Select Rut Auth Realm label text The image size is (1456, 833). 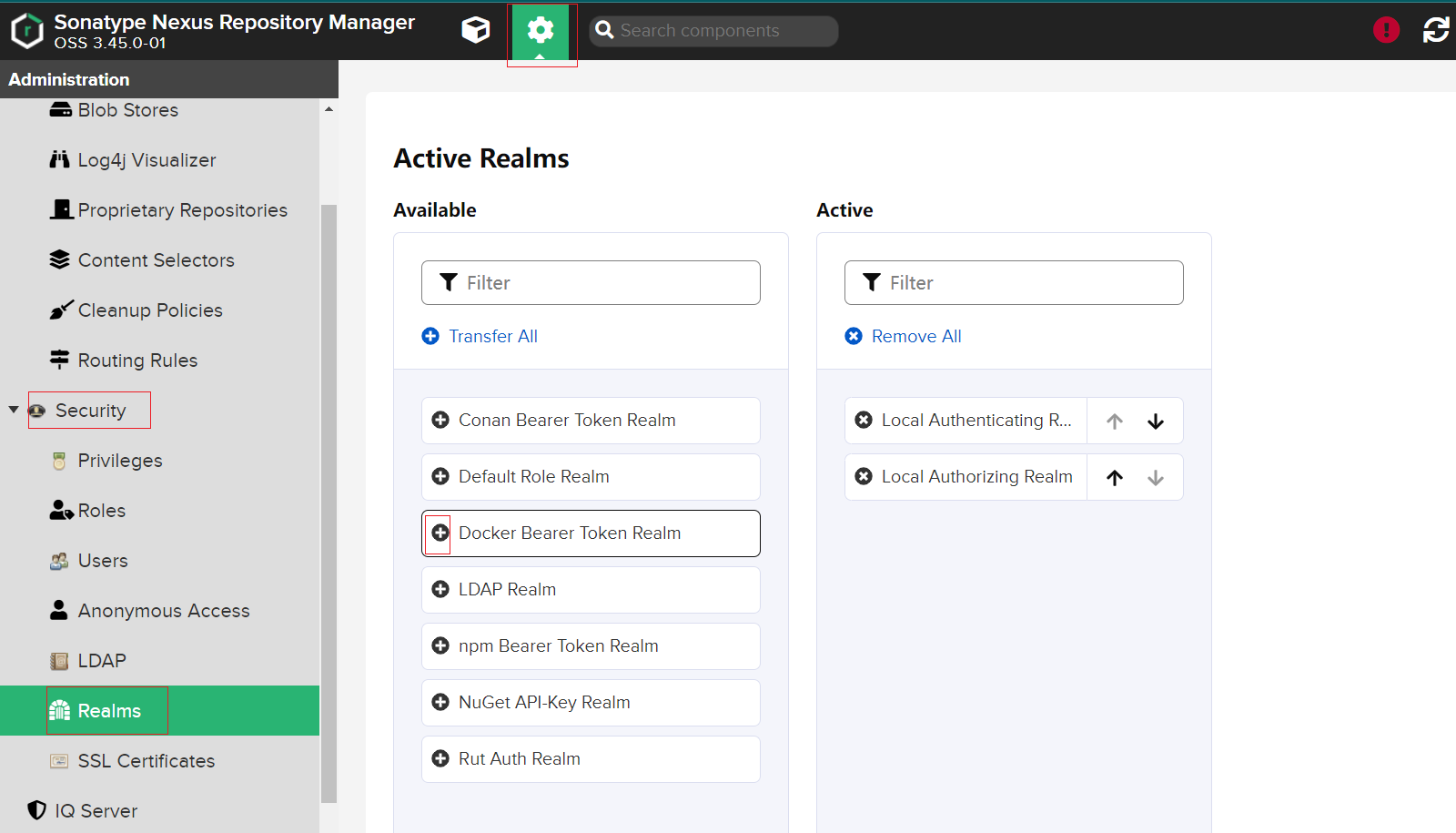(520, 758)
